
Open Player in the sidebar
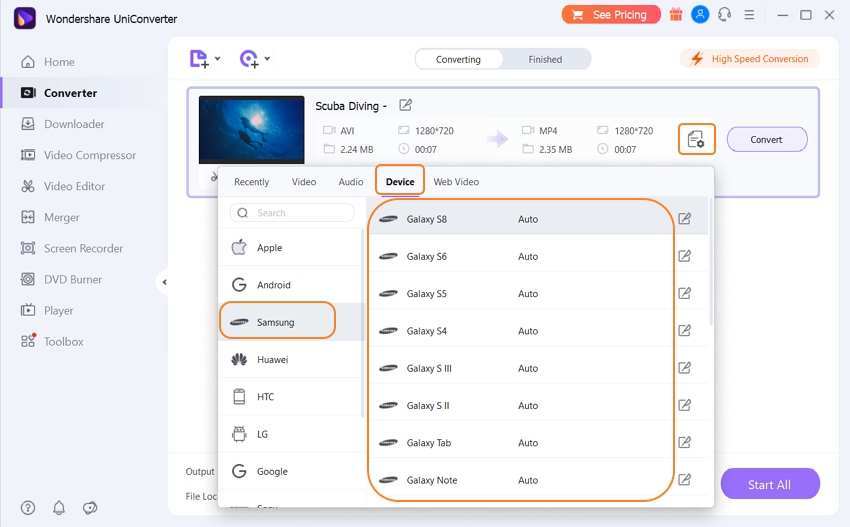coord(47,311)
